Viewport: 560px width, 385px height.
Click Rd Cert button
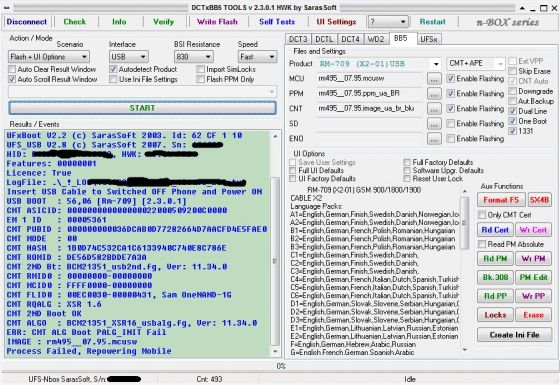(495, 230)
